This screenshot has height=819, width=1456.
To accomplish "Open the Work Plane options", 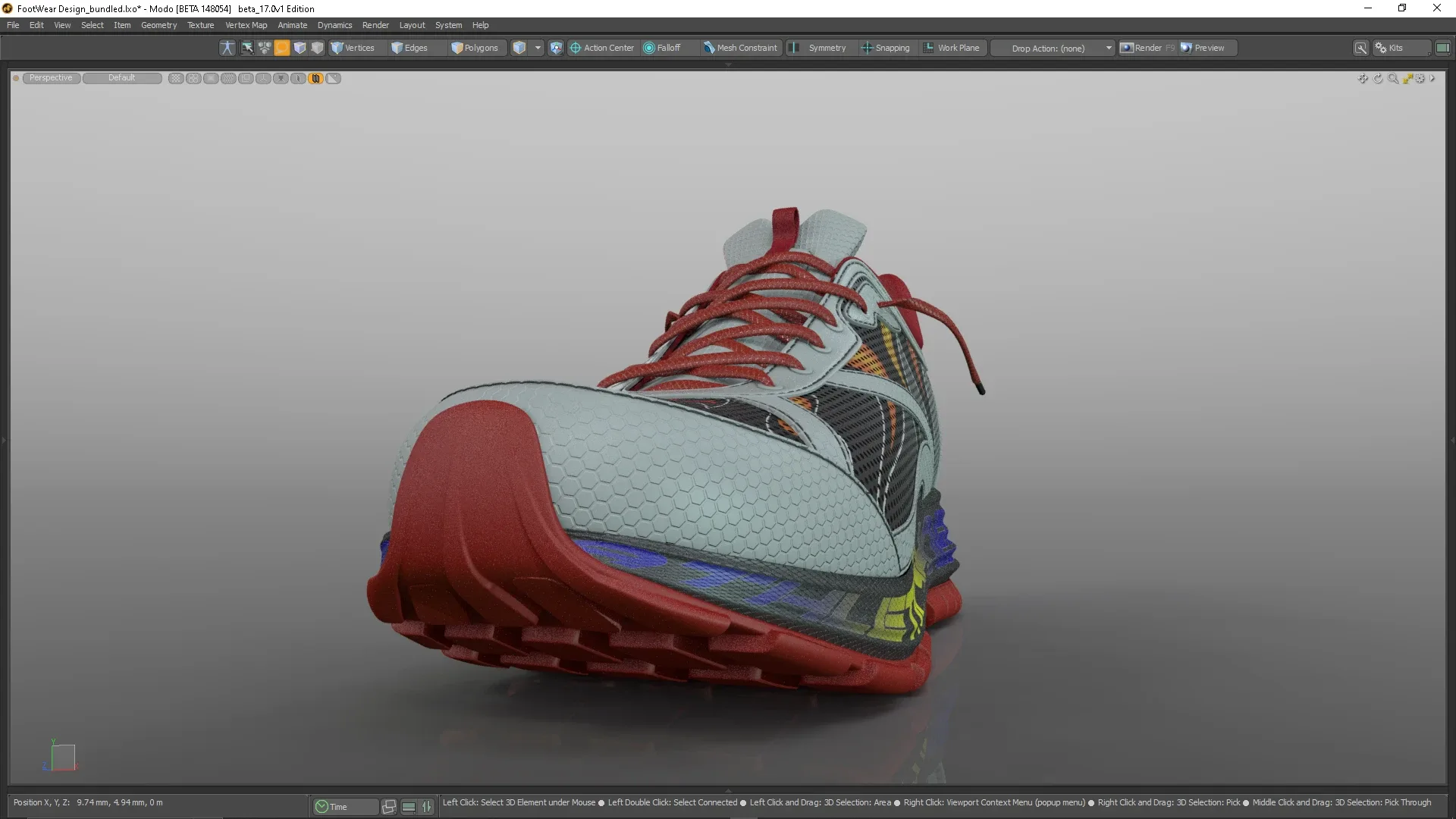I will pos(952,48).
